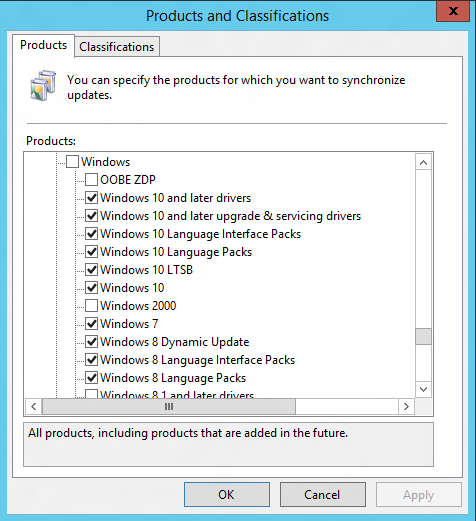Click the vertical scrollbar up arrow
The width and height of the screenshot is (476, 521).
[x=423, y=163]
